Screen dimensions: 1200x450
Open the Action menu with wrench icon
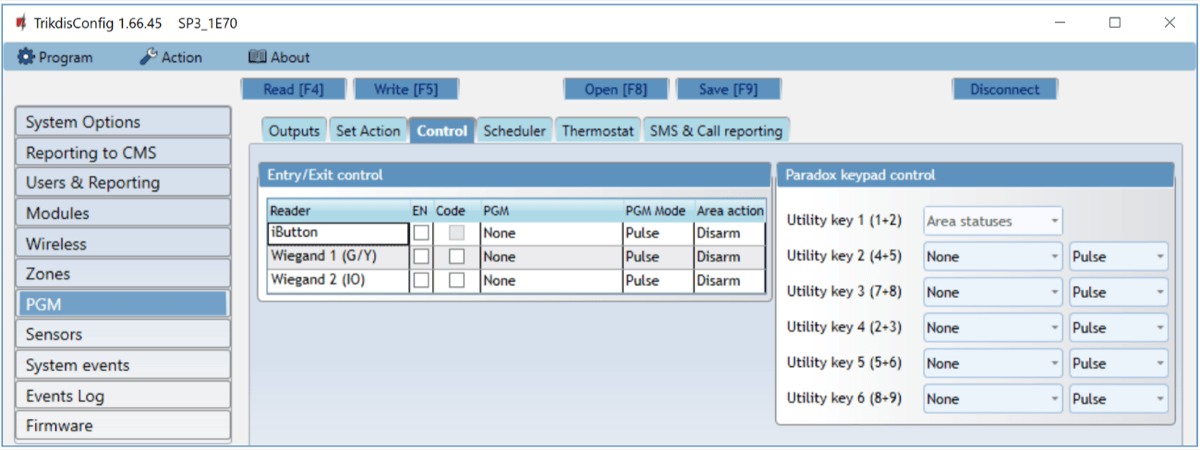pyautogui.click(x=170, y=57)
